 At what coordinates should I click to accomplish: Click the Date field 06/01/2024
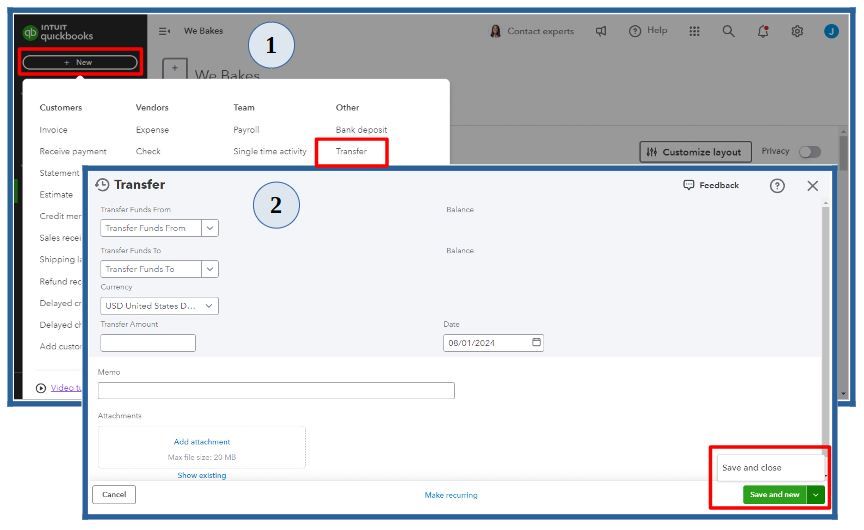click(x=493, y=343)
